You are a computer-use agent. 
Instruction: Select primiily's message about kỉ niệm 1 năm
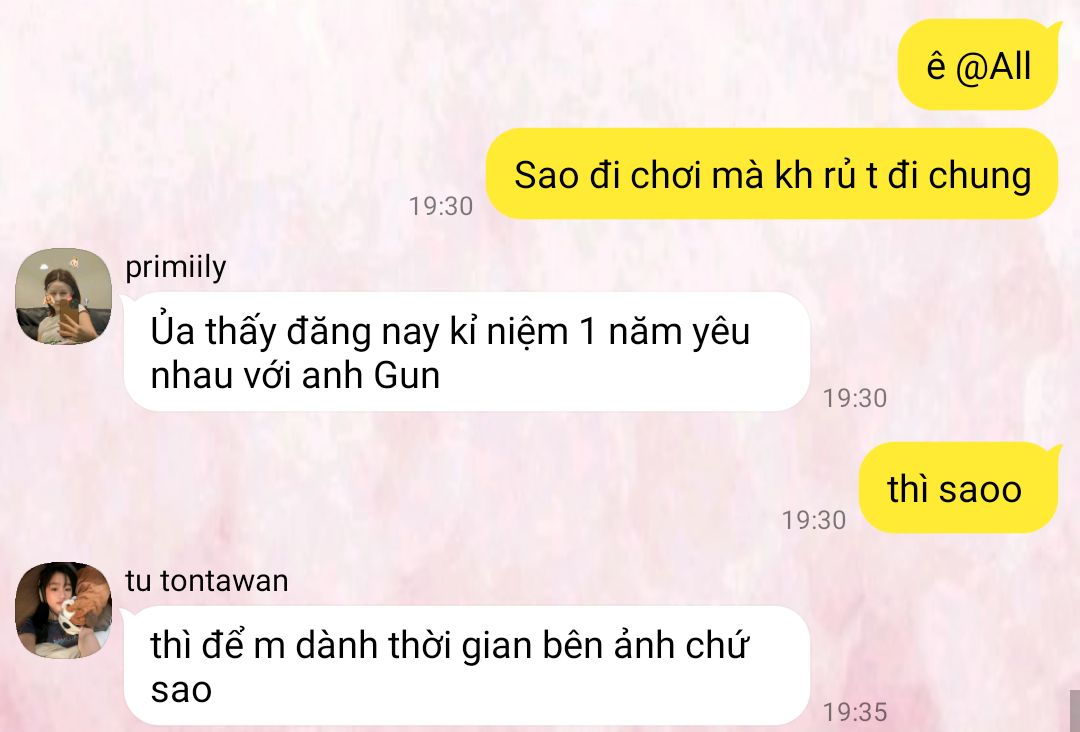point(466,352)
